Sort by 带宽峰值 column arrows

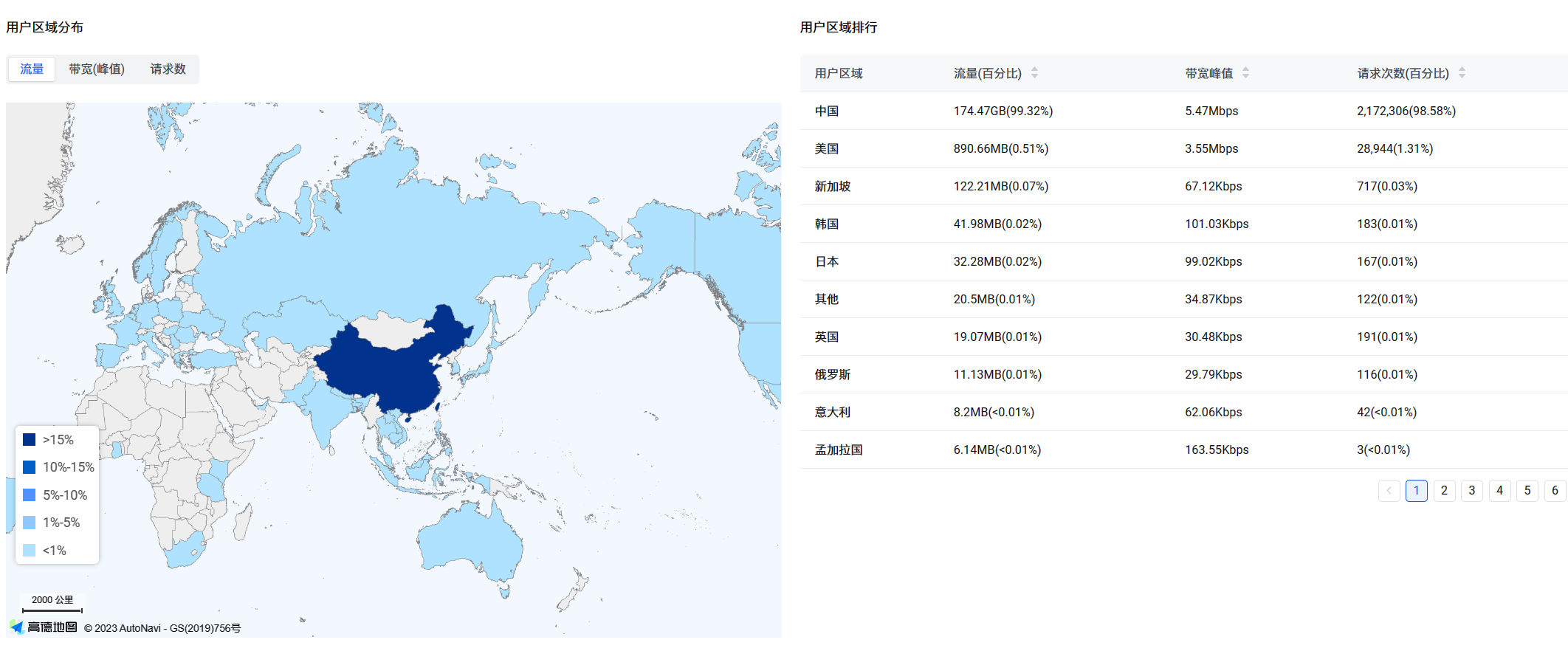[1245, 72]
